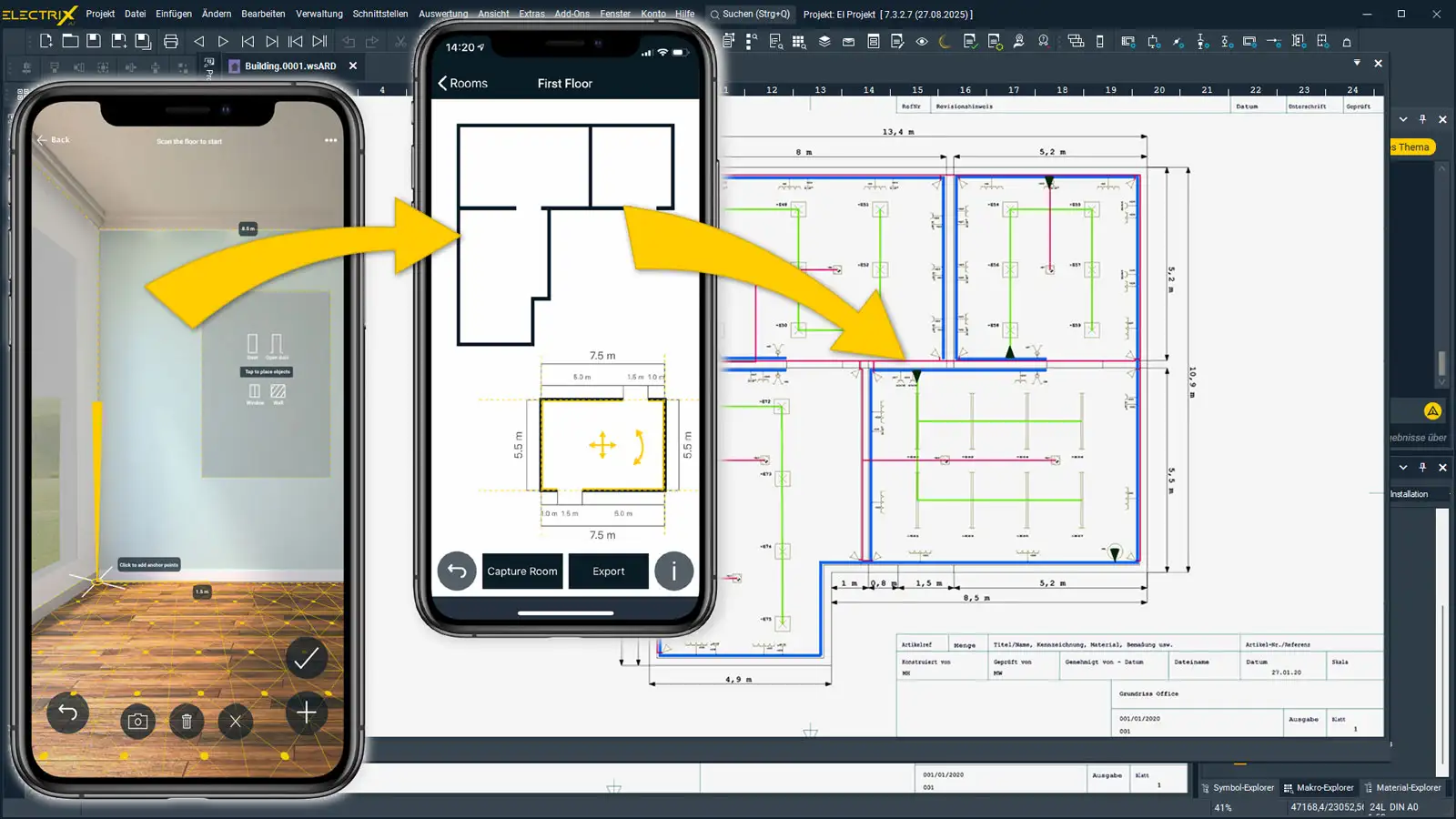Tap the trash delete button in AR phone
Image resolution: width=1456 pixels, height=819 pixels.
click(187, 722)
